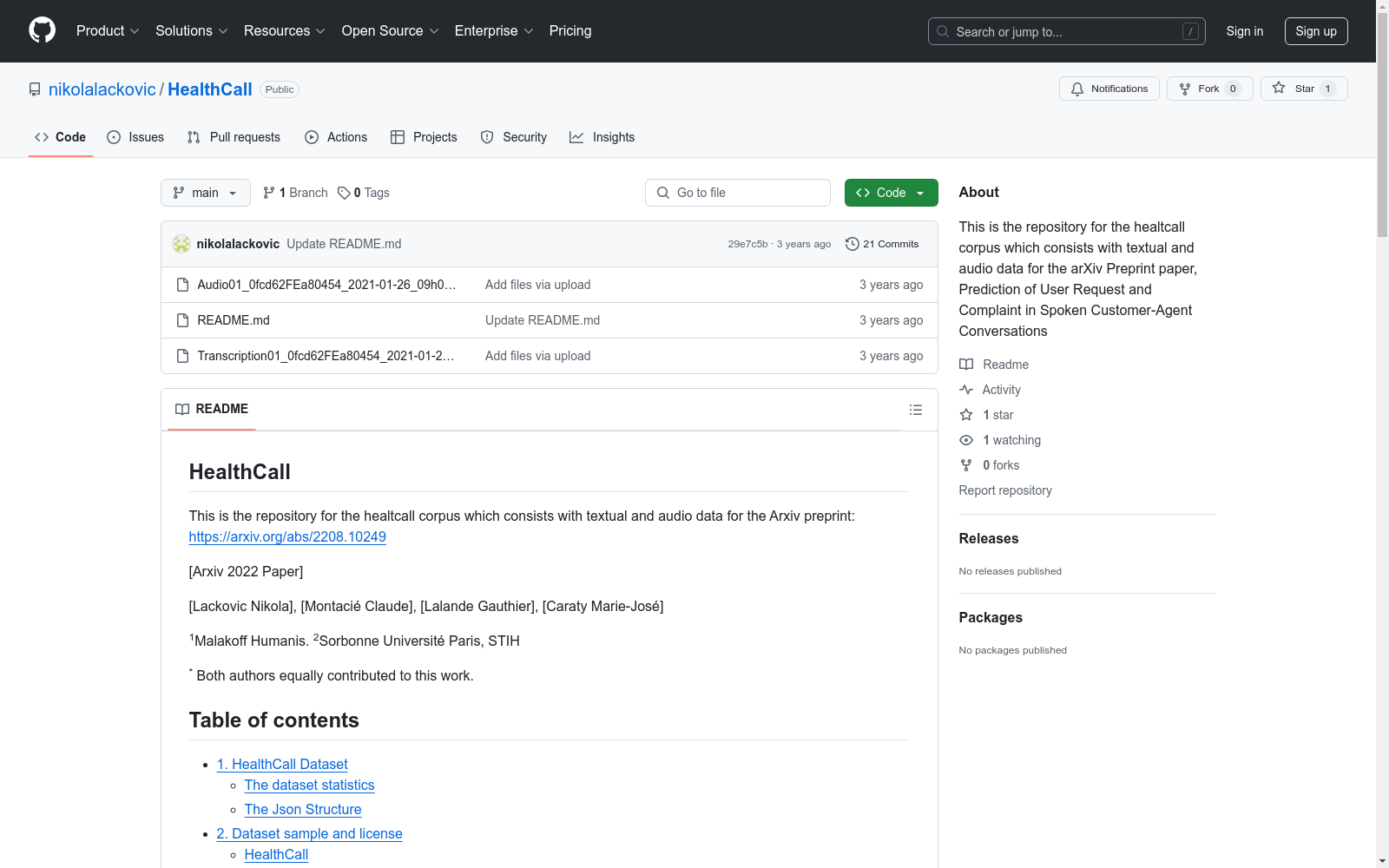Focus the Search or jump to field
Viewport: 1389px width, 868px height.
1066,31
